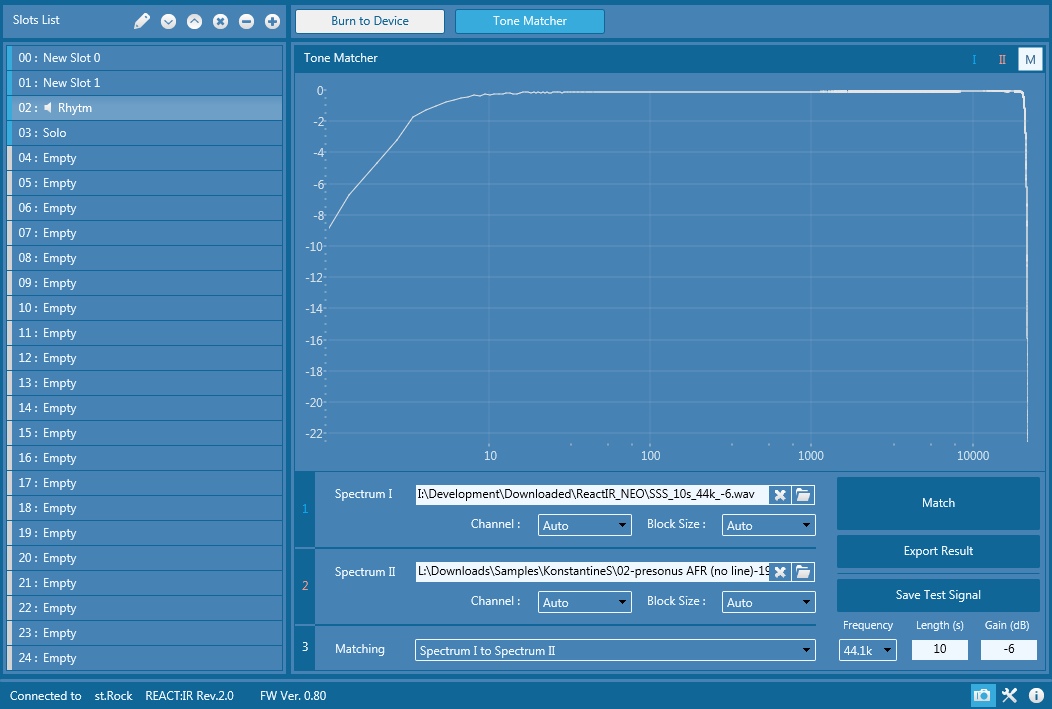
Task: Browse for Spectrum II file folder icon
Action: point(803,572)
